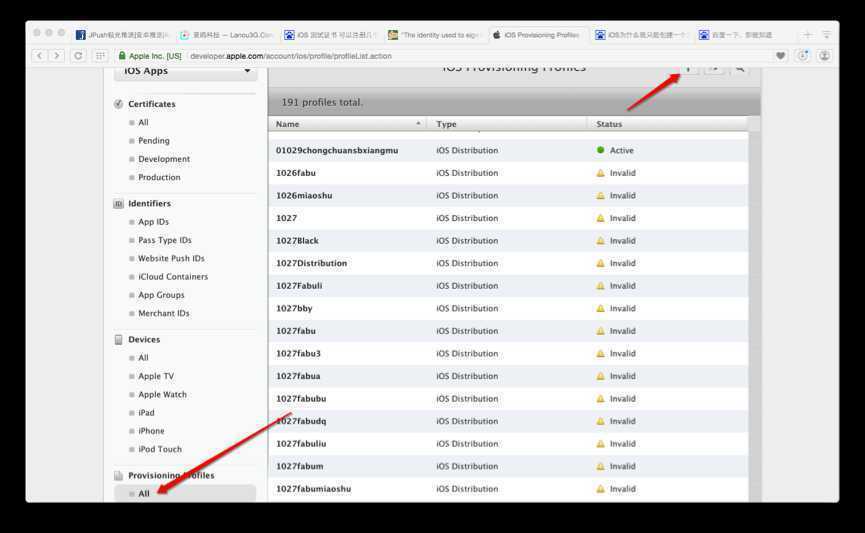Click the warning icon in the 1027Black row
Viewport: 865px width, 533px height.
[x=600, y=241]
